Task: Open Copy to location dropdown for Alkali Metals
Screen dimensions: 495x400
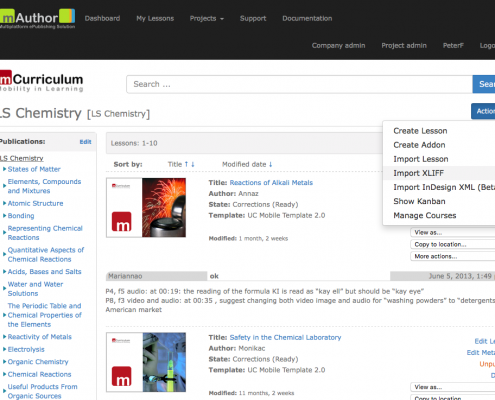Action: click(453, 244)
